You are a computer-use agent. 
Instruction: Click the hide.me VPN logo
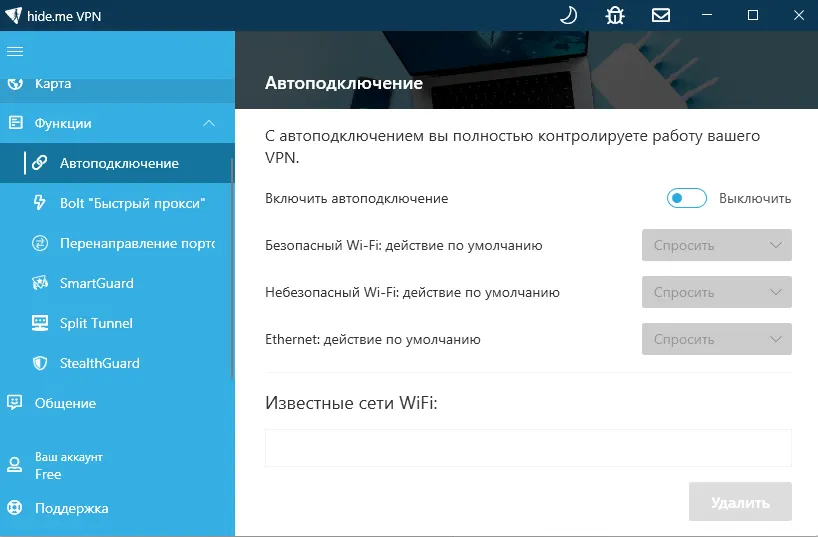(x=13, y=16)
